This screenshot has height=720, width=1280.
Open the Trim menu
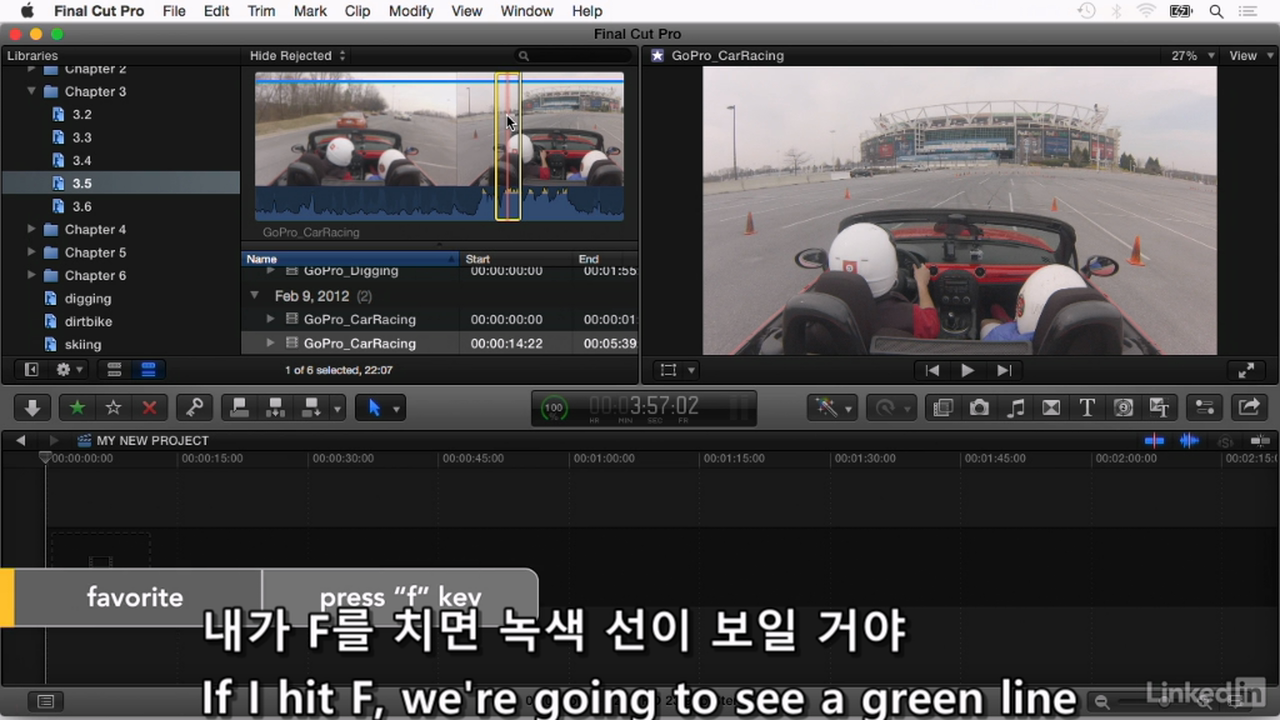[261, 11]
